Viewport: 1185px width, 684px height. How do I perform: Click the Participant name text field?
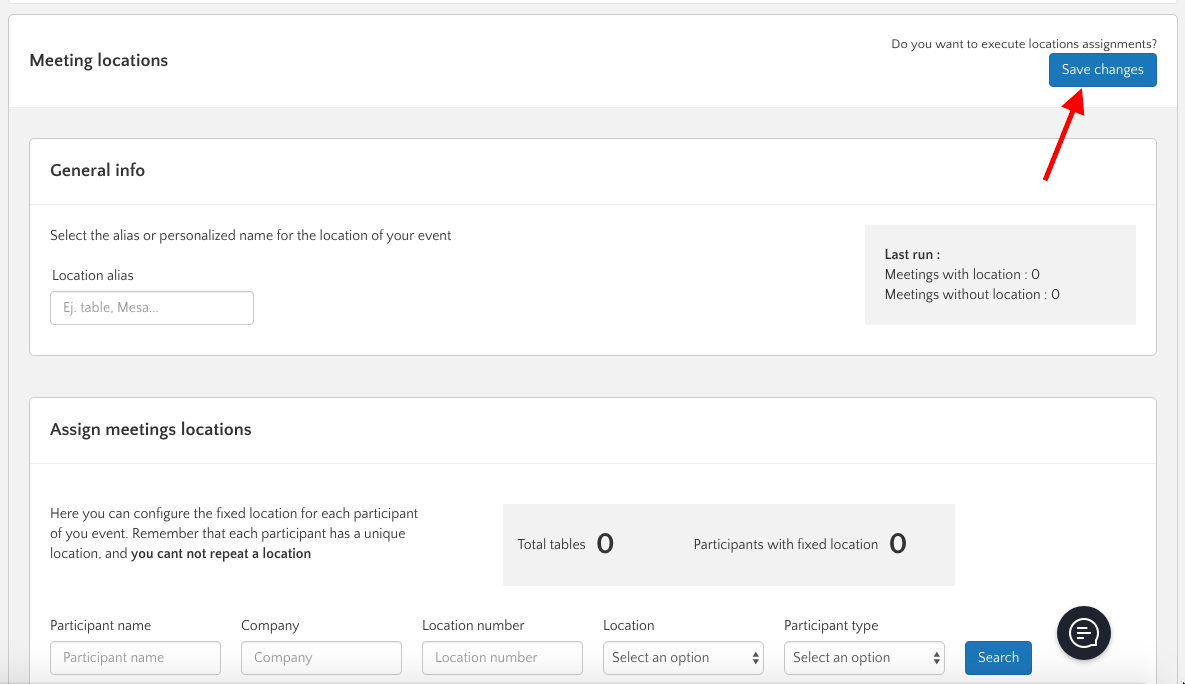click(x=135, y=658)
